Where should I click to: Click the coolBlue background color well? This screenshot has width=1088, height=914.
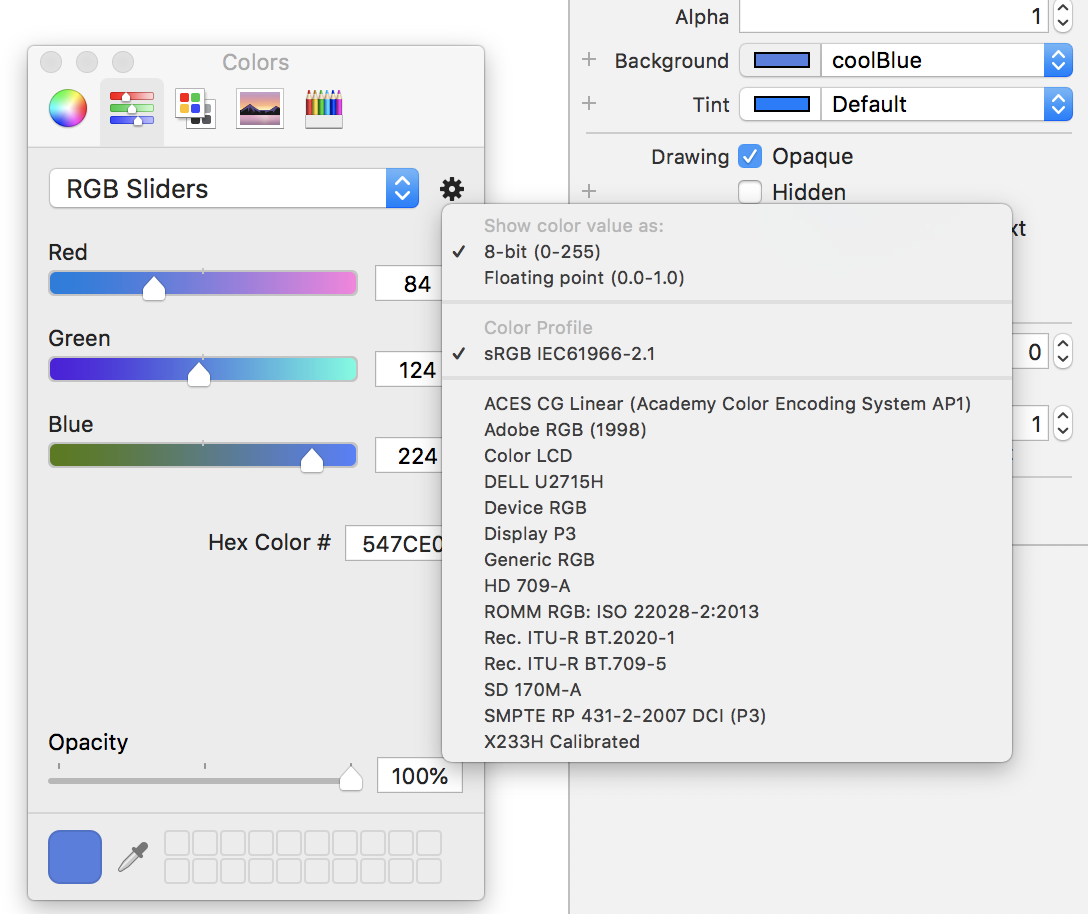(x=779, y=60)
